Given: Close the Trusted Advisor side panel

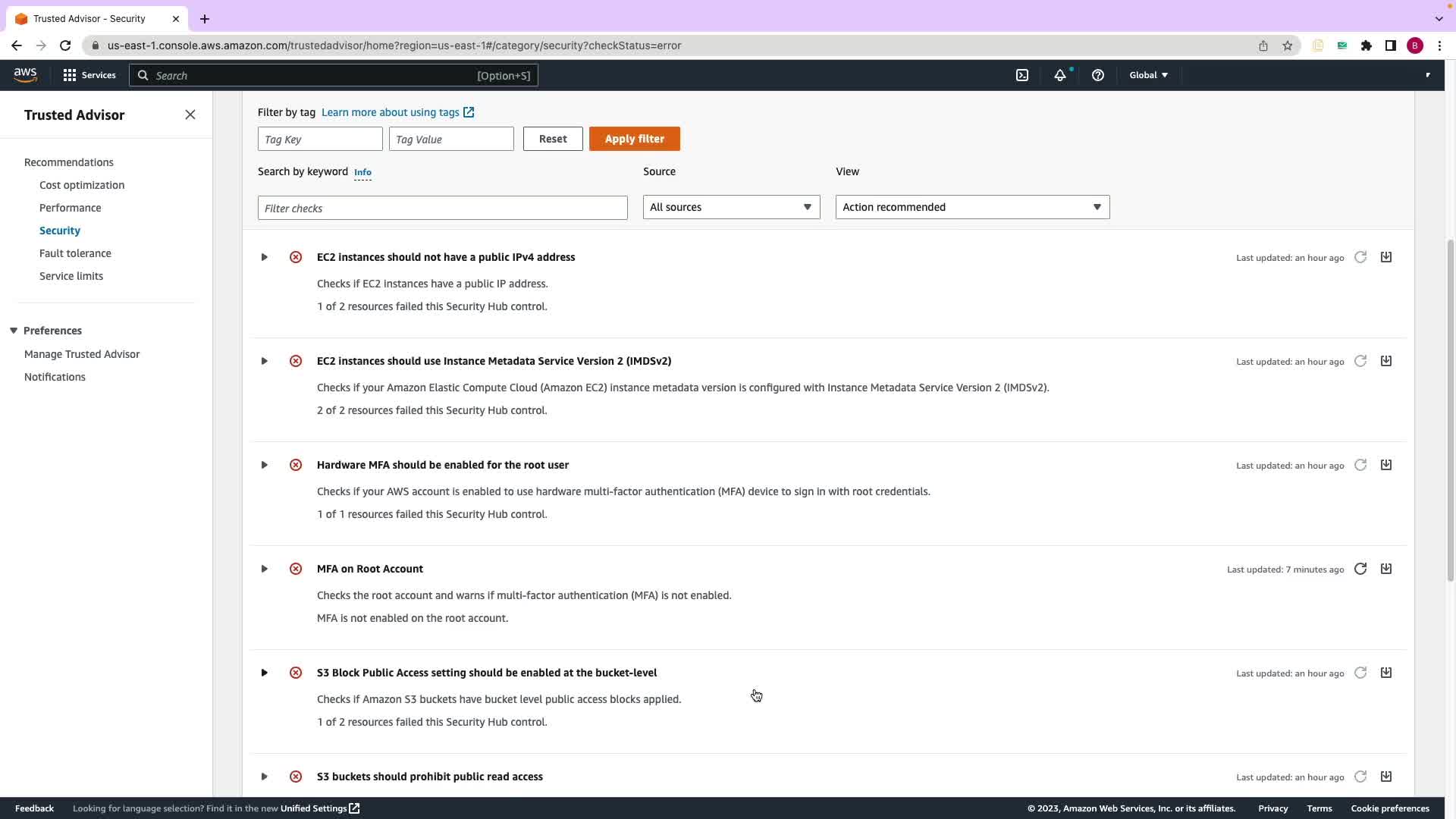Looking at the screenshot, I should [190, 115].
